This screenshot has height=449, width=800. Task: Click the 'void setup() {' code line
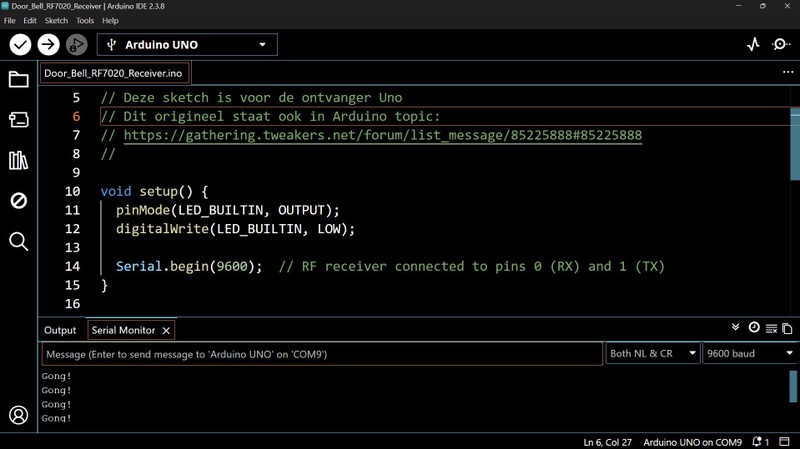pyautogui.click(x=154, y=191)
